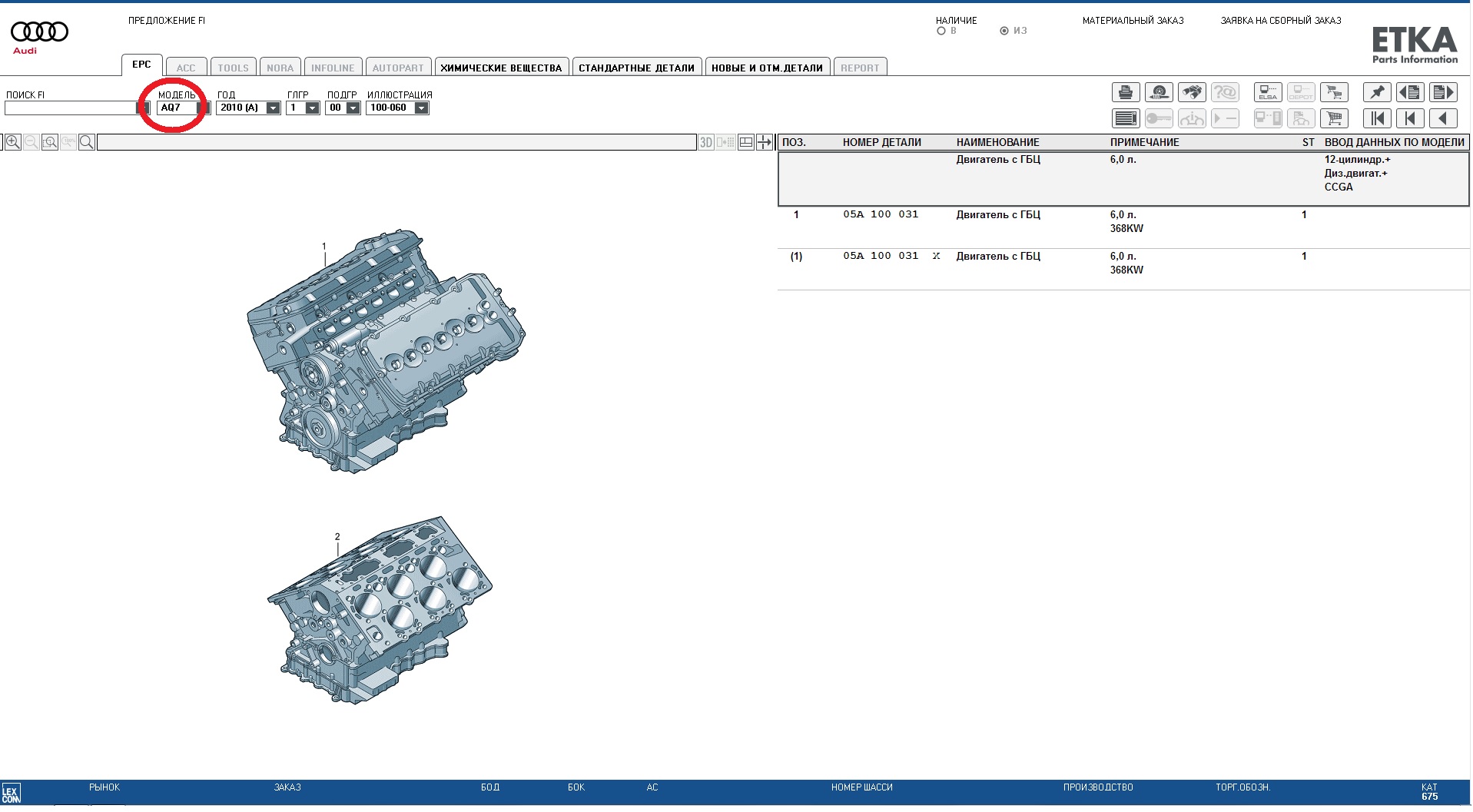Switch to the EPC tab
Screen dimensions: 1473x812
coord(141,65)
